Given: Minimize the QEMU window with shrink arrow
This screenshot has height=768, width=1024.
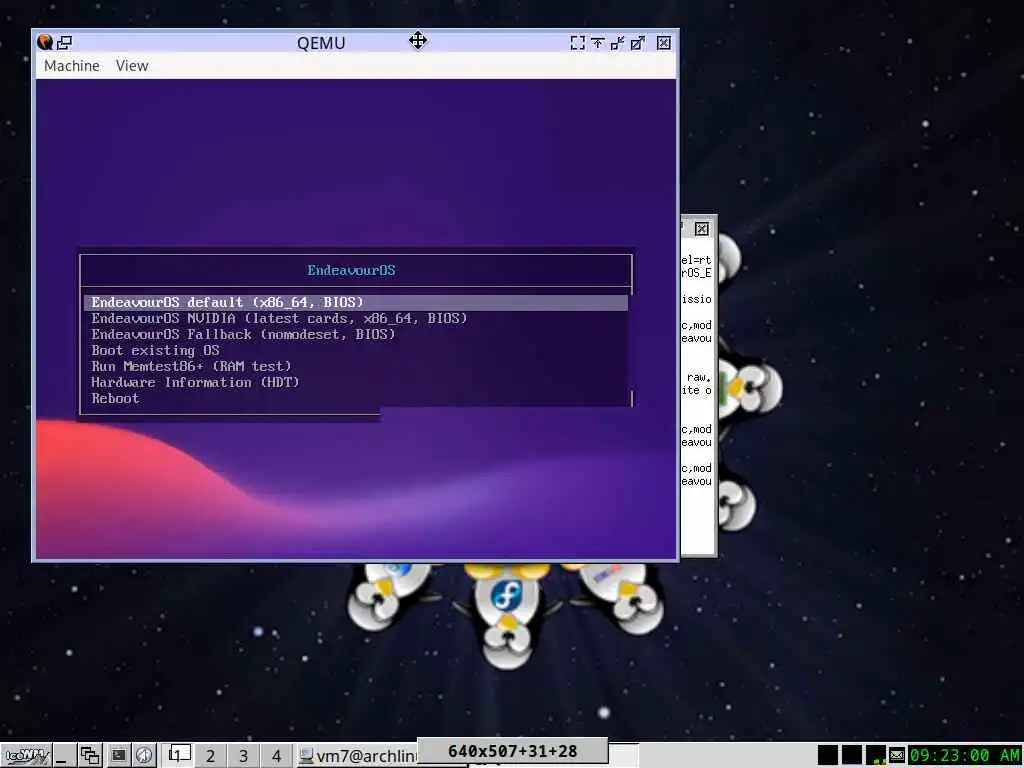Looking at the screenshot, I should click(x=617, y=43).
